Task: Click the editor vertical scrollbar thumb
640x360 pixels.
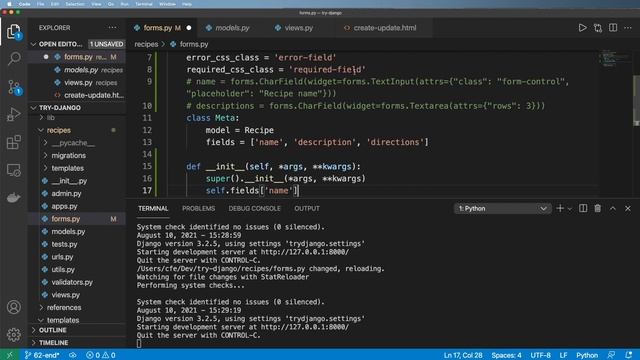Action: [x=636, y=100]
